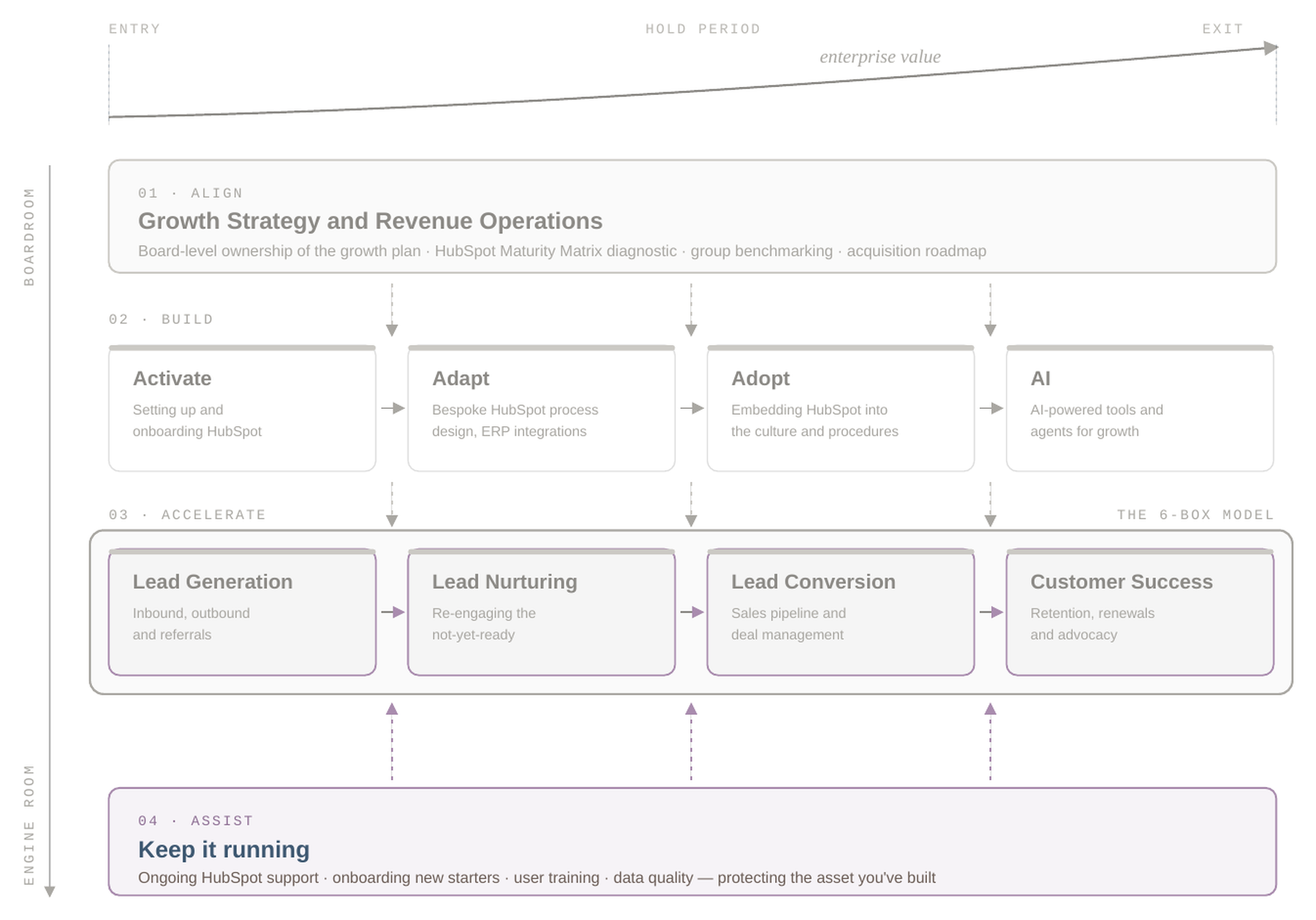Choose the Customer Success box

(x=1140, y=612)
